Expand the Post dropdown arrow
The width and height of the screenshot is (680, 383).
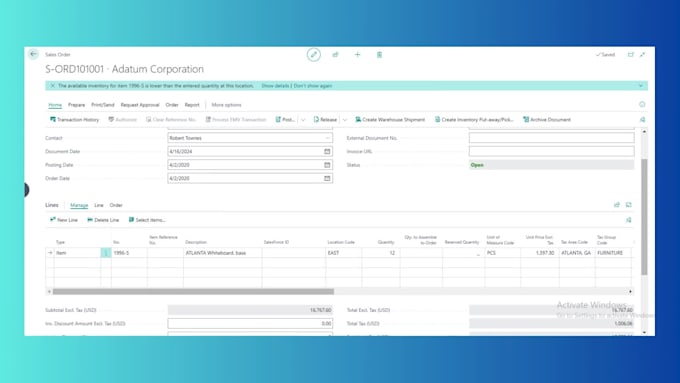(303, 120)
